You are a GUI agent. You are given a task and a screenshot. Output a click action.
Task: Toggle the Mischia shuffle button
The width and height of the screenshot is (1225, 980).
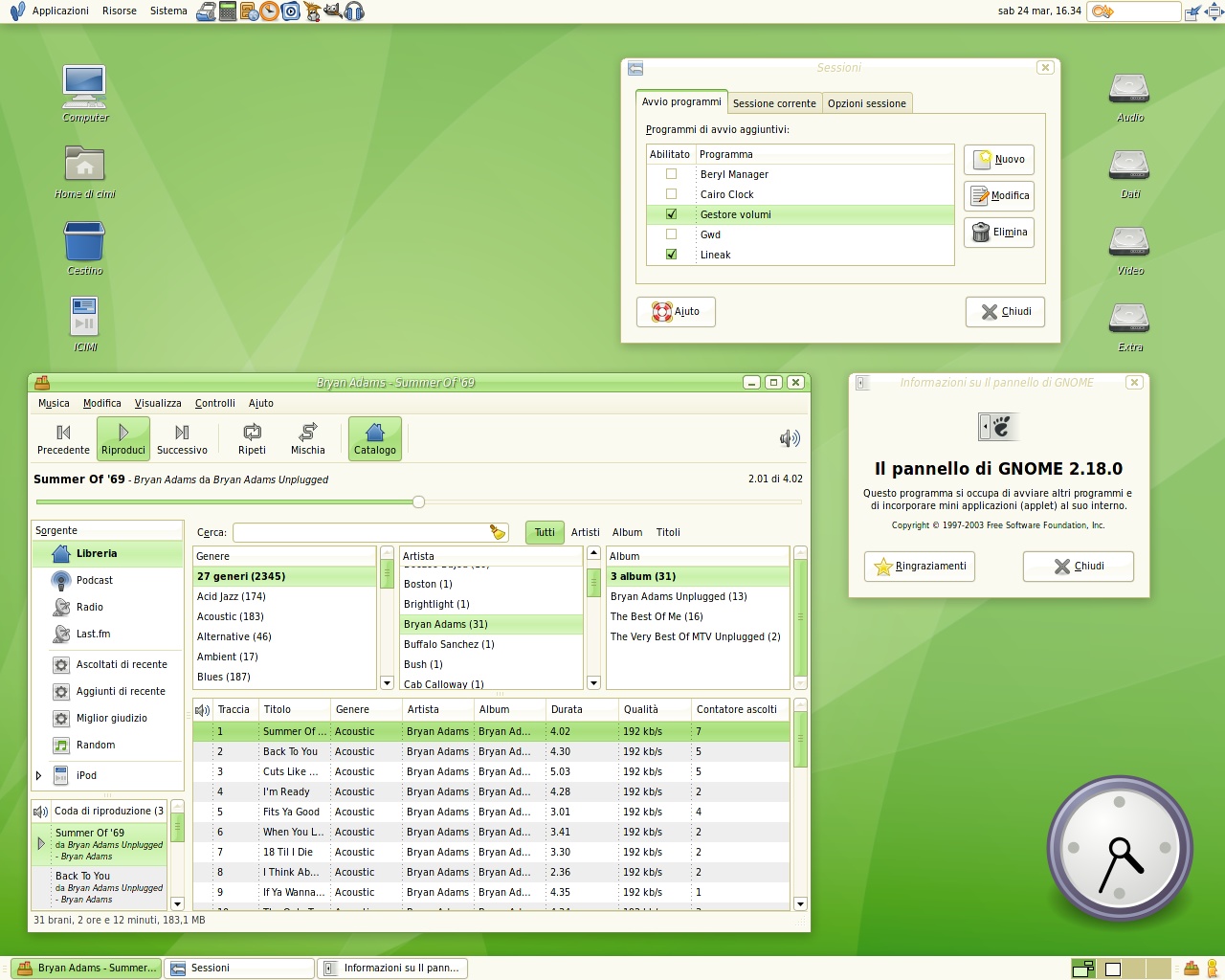pos(308,439)
